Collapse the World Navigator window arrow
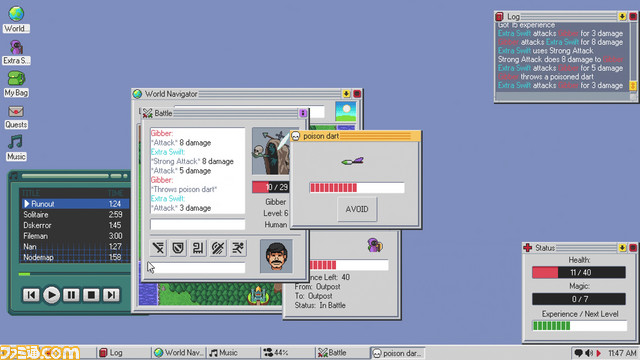 point(346,94)
